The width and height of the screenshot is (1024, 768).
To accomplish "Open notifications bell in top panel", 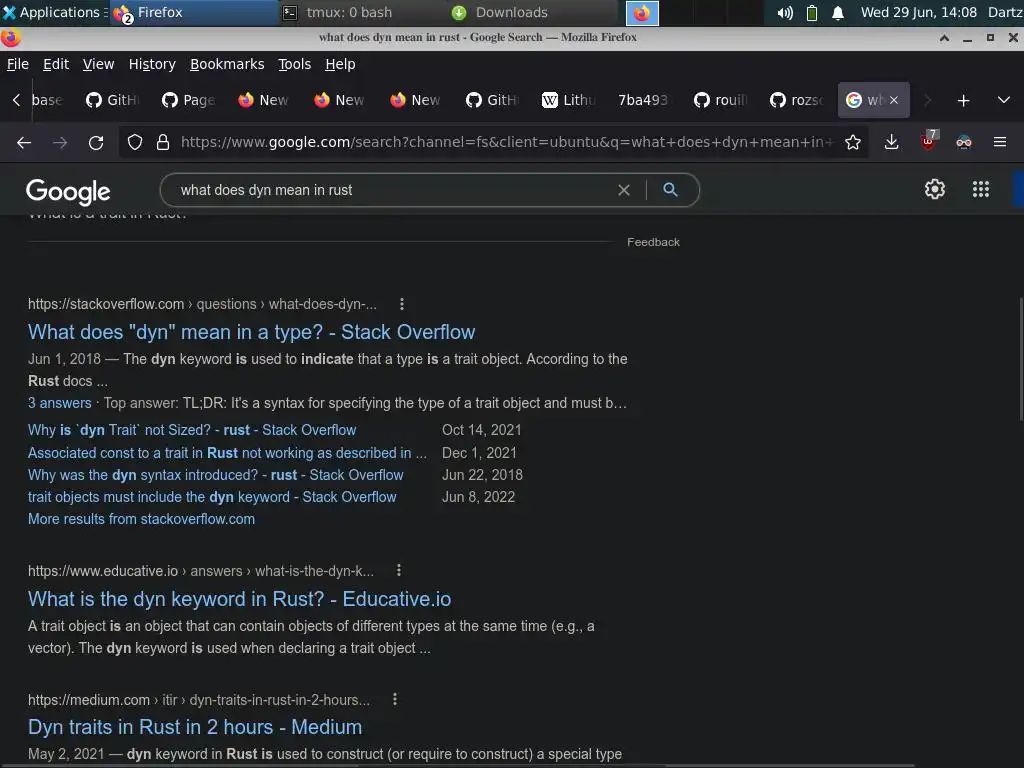I will tap(838, 13).
